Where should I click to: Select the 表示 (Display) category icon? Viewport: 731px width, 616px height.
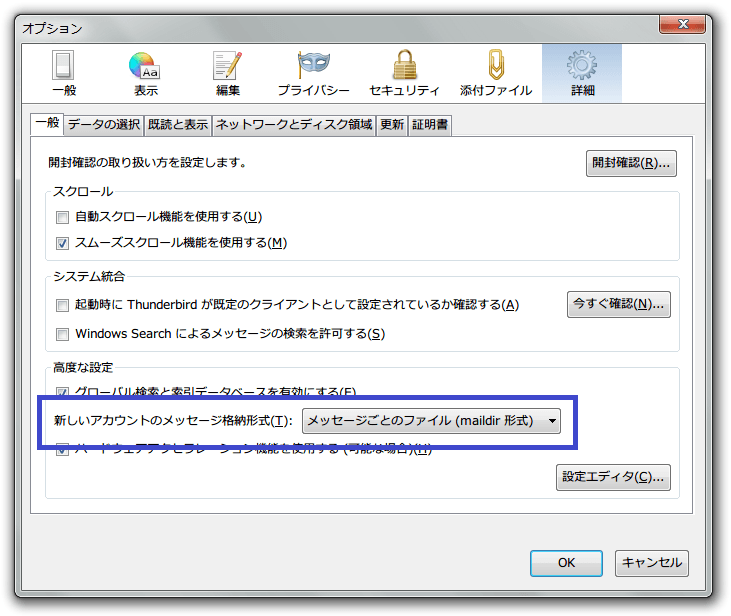click(145, 74)
